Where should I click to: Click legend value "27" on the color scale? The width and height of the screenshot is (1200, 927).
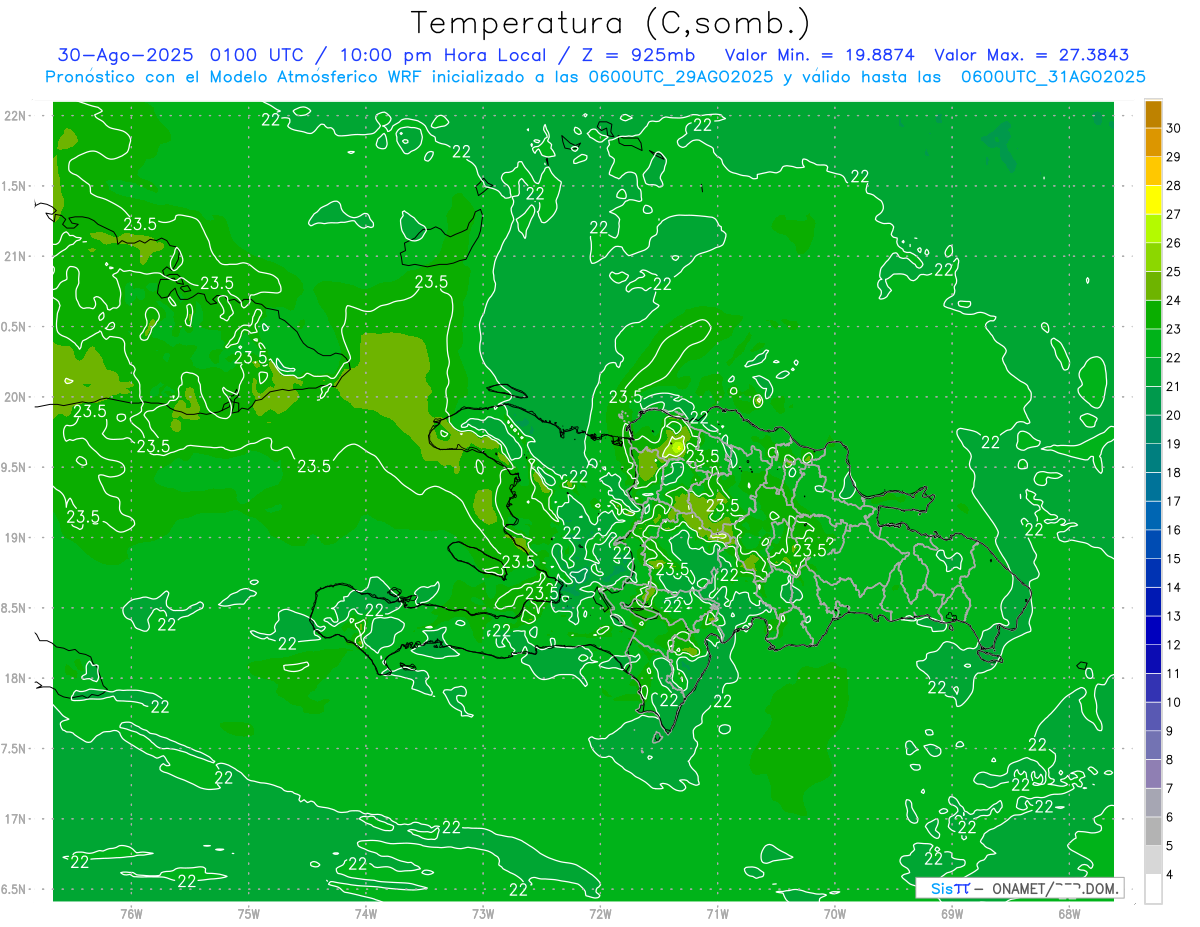1174,214
